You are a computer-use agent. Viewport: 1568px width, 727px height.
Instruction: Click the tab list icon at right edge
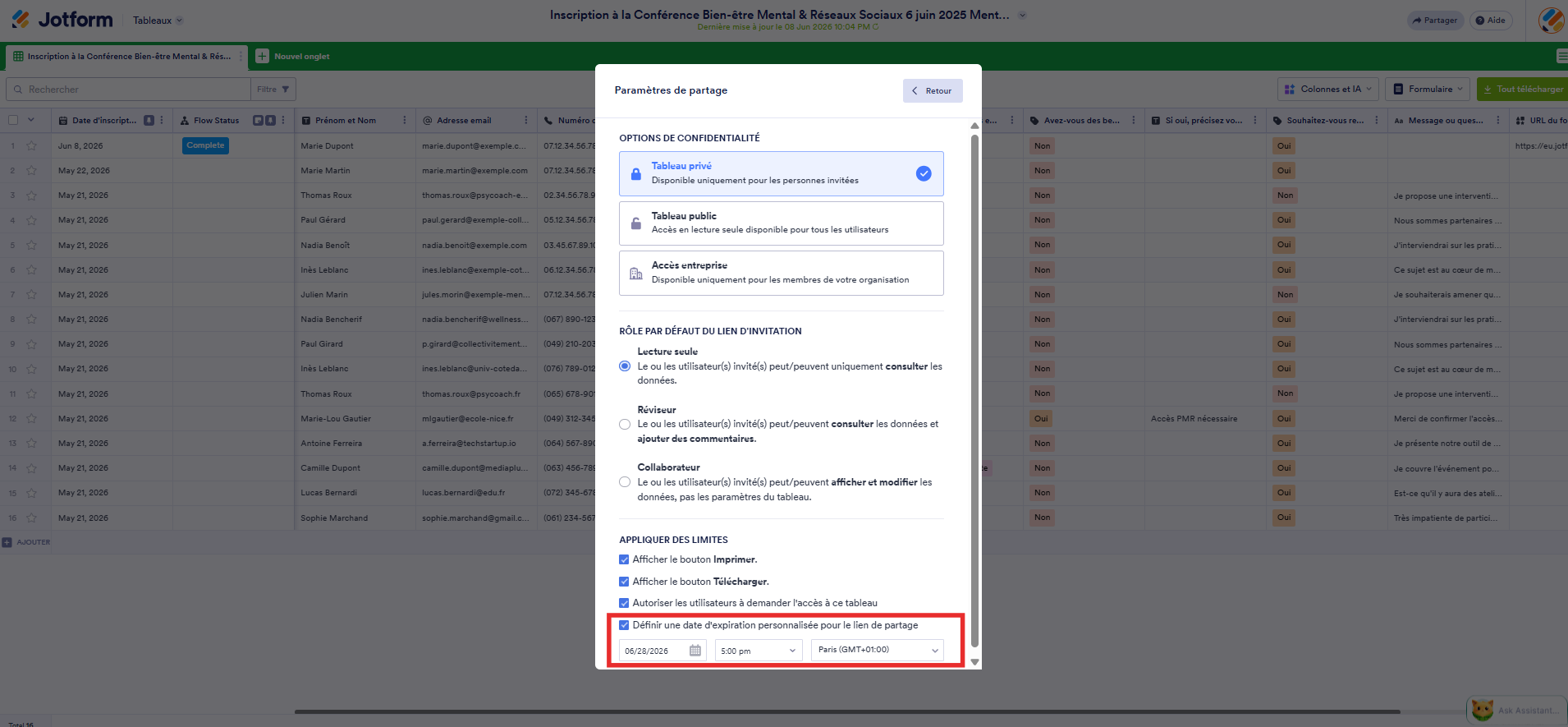click(1561, 57)
